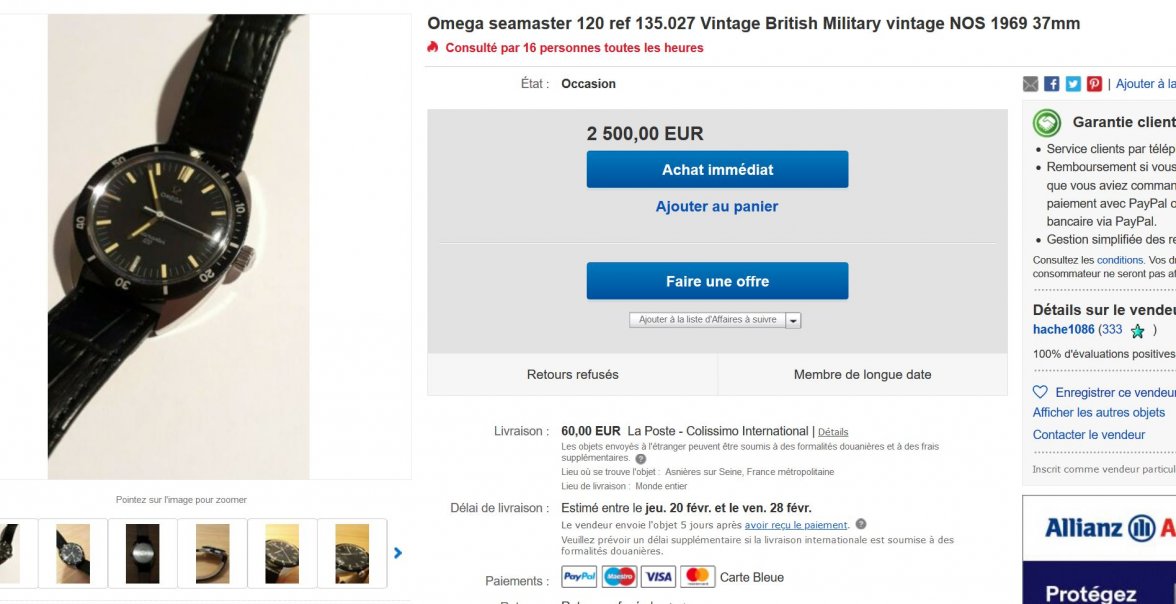Click the main Omega watch photo

(x=178, y=246)
